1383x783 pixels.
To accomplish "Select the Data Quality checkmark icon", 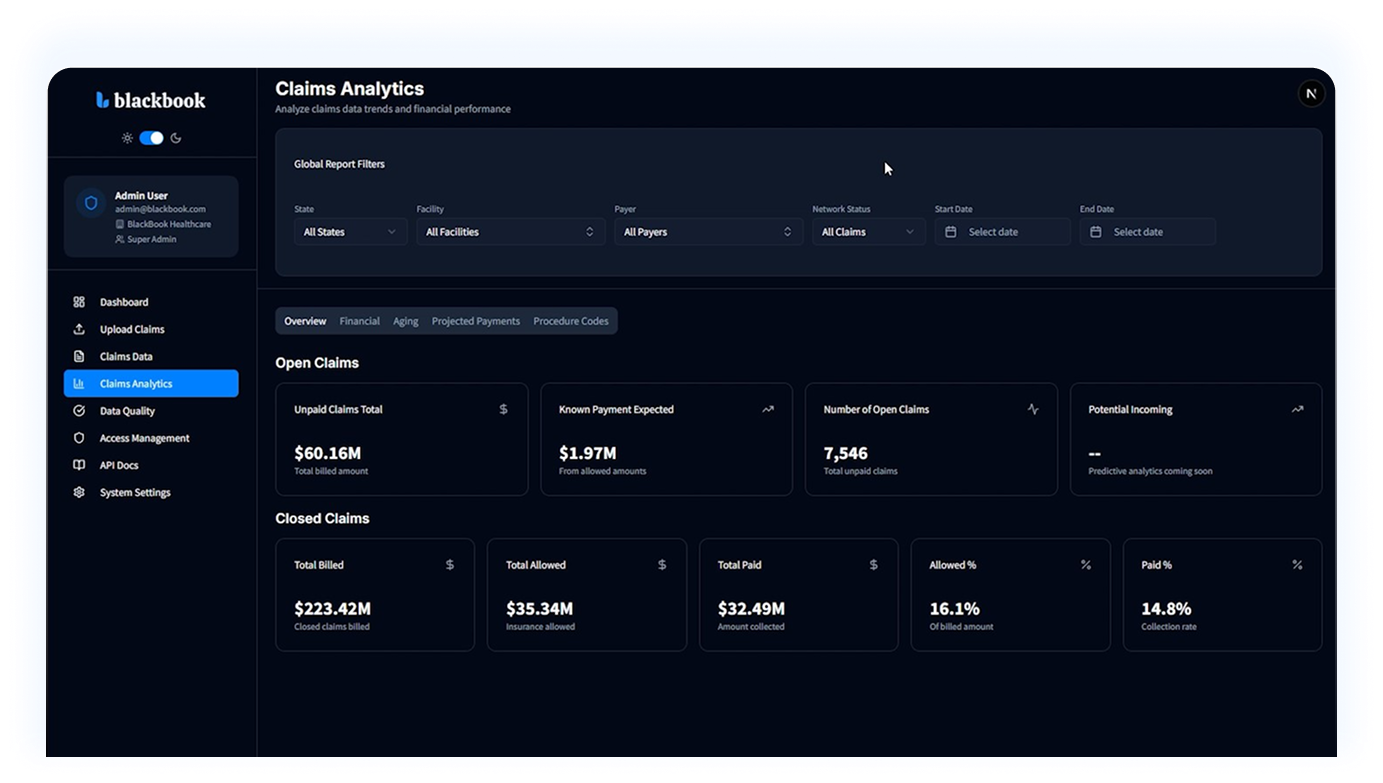I will (78, 410).
